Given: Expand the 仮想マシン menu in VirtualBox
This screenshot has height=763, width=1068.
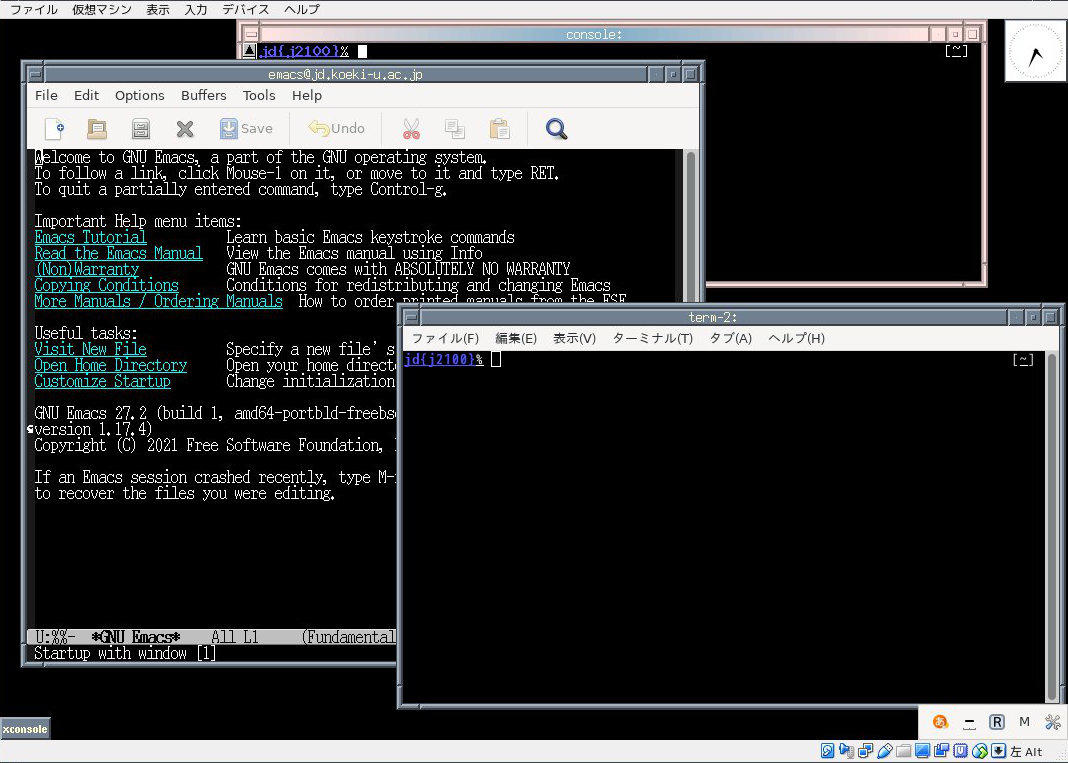Looking at the screenshot, I should coord(101,9).
